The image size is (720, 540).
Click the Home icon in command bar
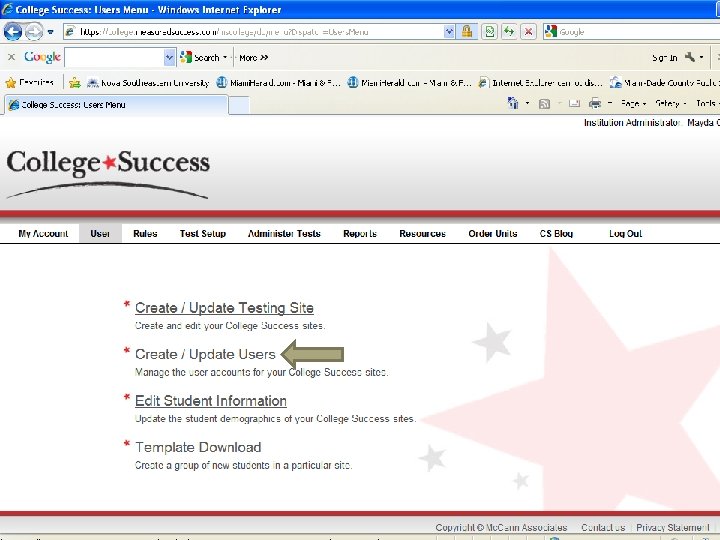pos(513,103)
